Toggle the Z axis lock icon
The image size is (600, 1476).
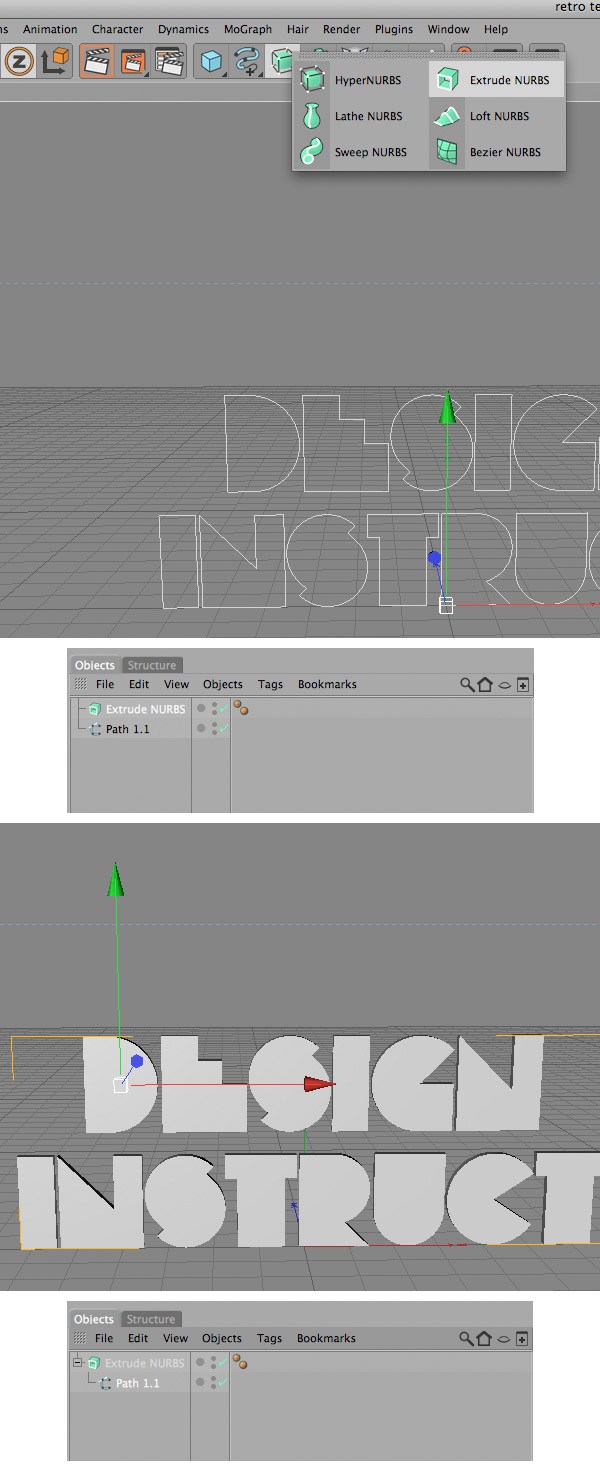click(19, 62)
